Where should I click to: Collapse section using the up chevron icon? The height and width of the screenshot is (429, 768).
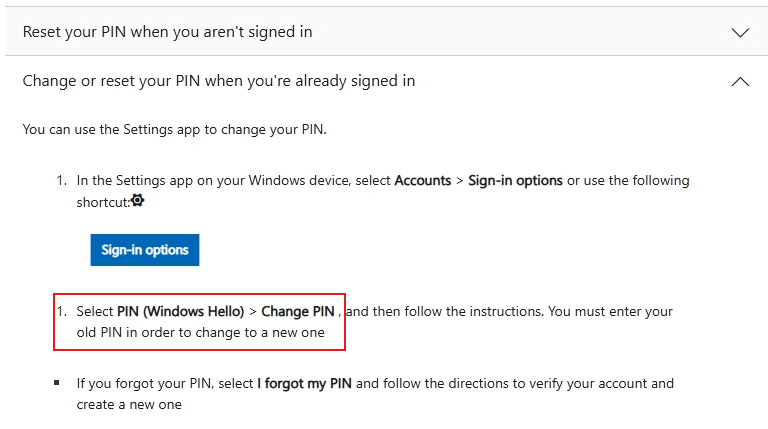point(740,81)
